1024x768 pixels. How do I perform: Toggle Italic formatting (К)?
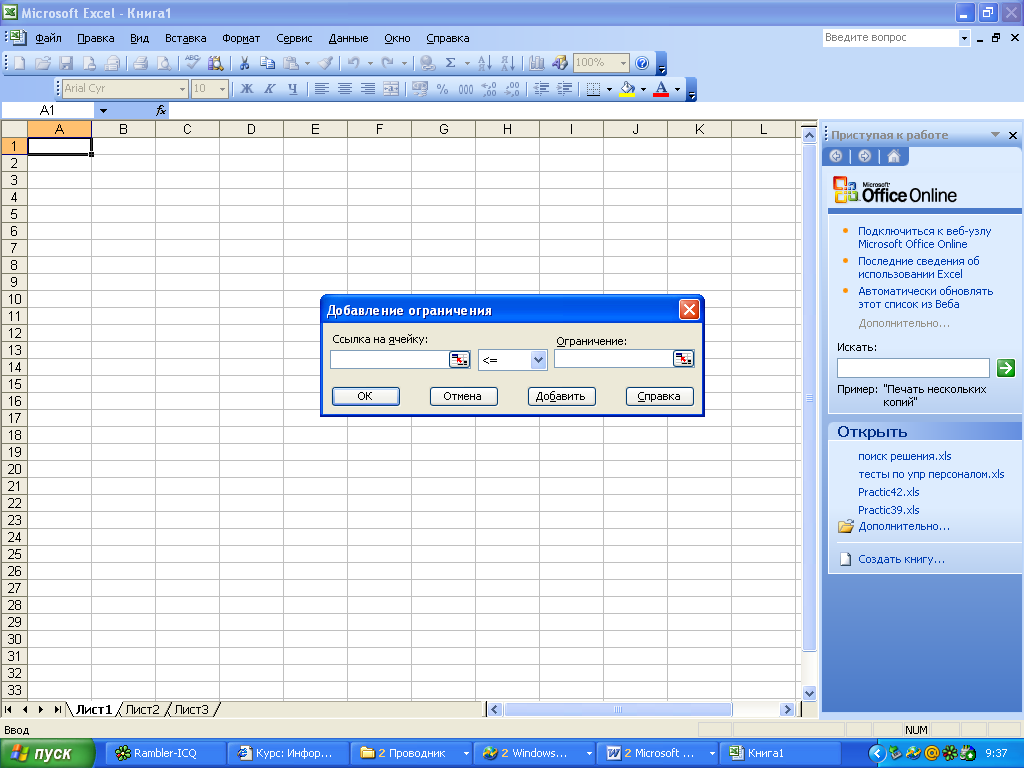click(x=270, y=88)
